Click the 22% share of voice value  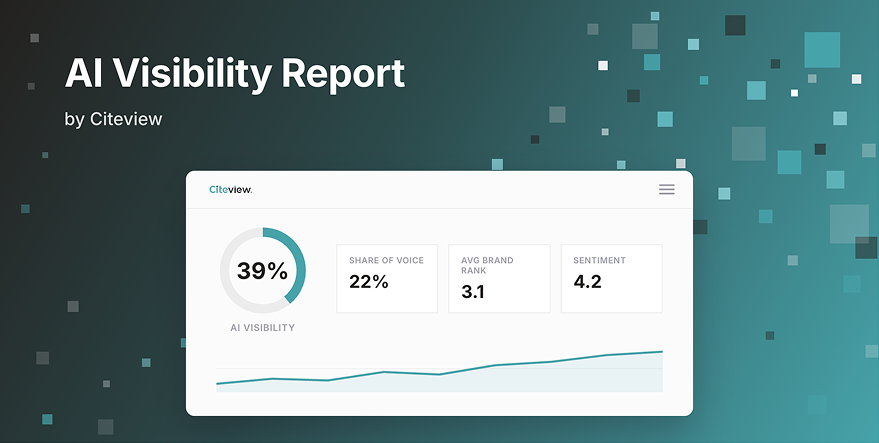369,282
